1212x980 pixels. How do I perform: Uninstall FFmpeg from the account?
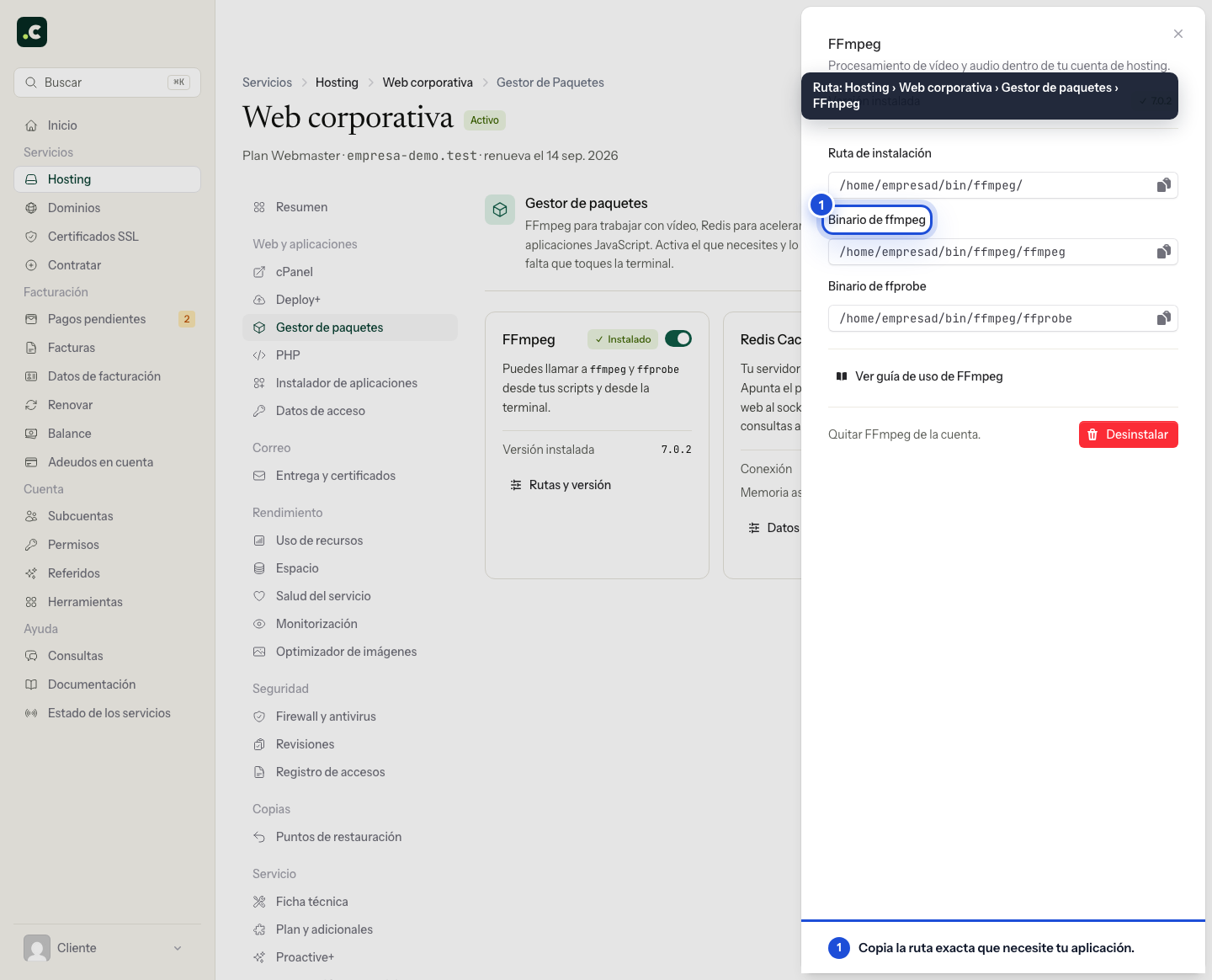pyautogui.click(x=1129, y=434)
